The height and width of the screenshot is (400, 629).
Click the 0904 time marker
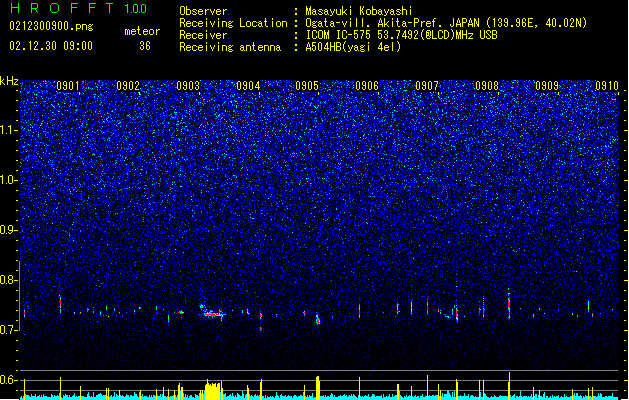248,86
